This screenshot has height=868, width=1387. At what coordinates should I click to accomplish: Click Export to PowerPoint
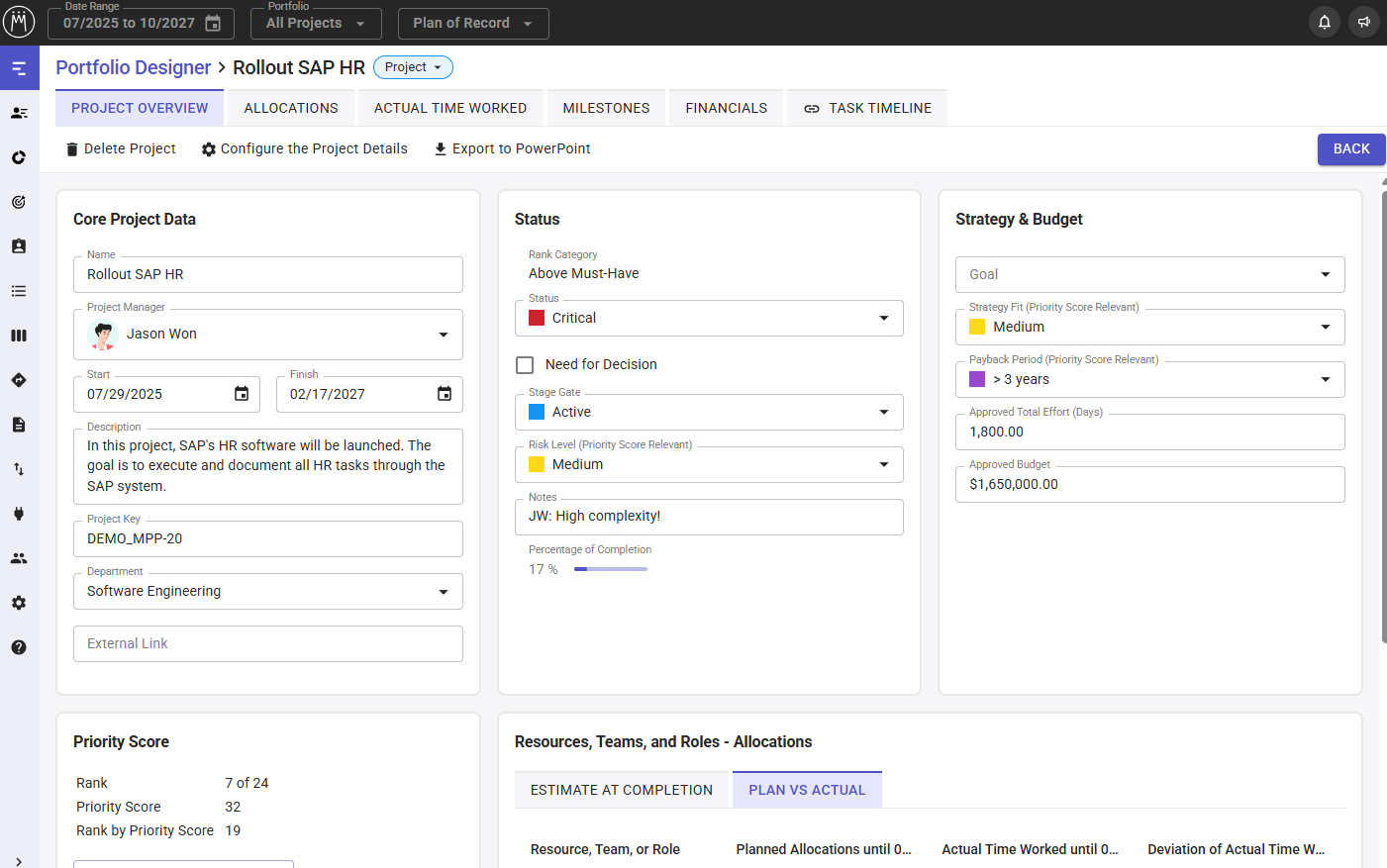click(512, 148)
